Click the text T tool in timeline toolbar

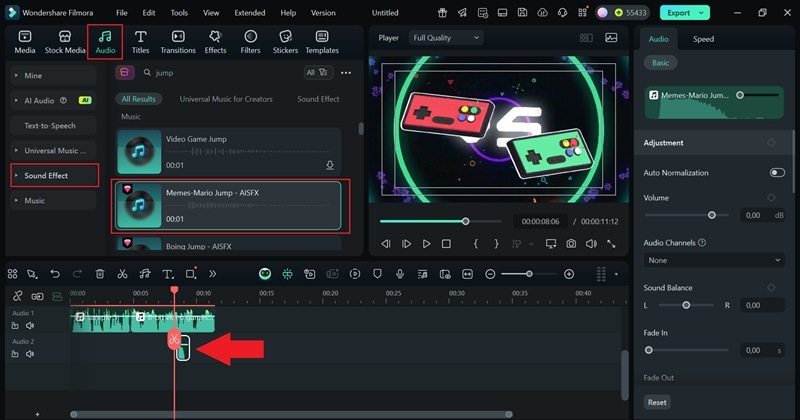click(167, 274)
